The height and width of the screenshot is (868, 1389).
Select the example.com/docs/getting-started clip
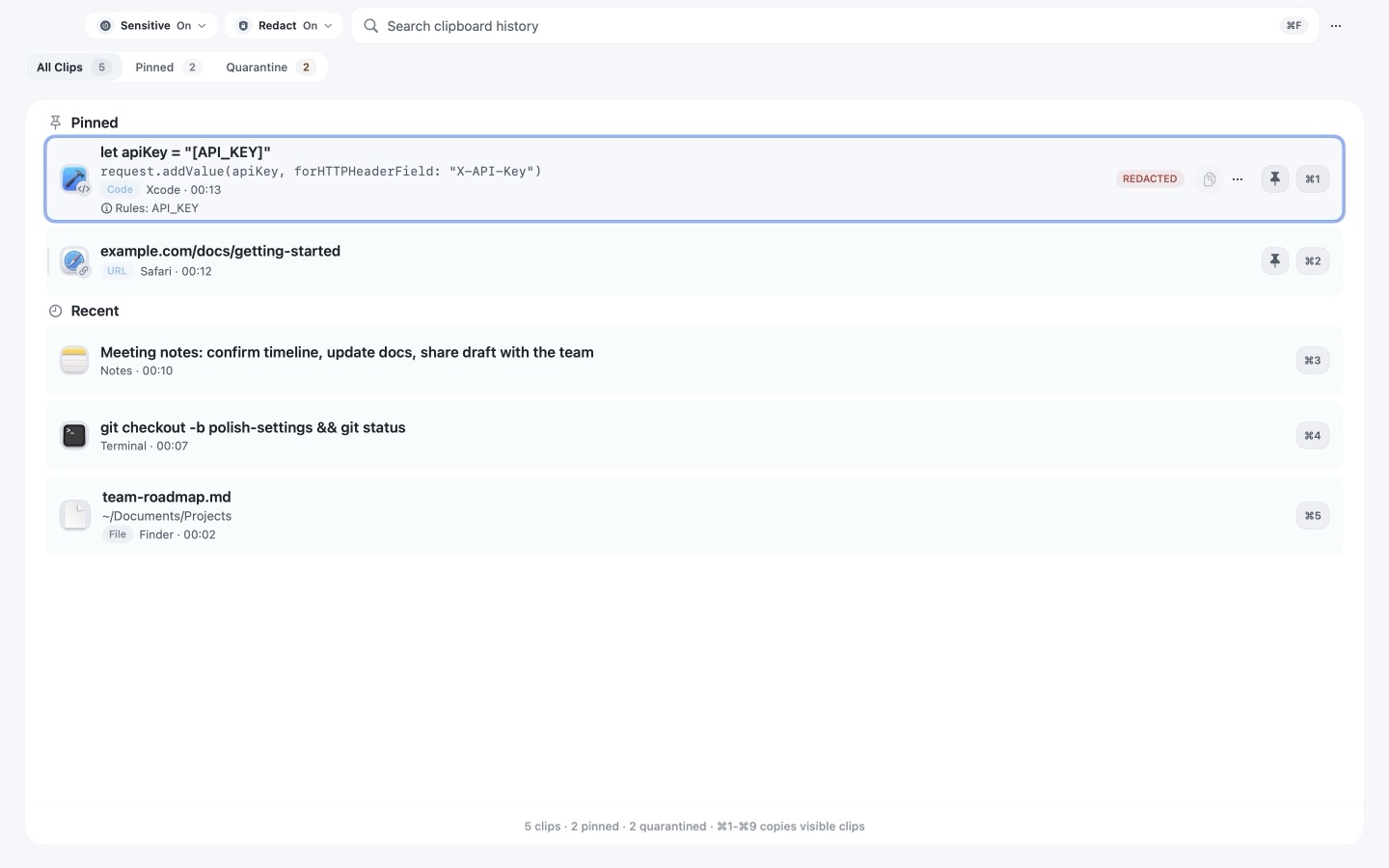(694, 261)
